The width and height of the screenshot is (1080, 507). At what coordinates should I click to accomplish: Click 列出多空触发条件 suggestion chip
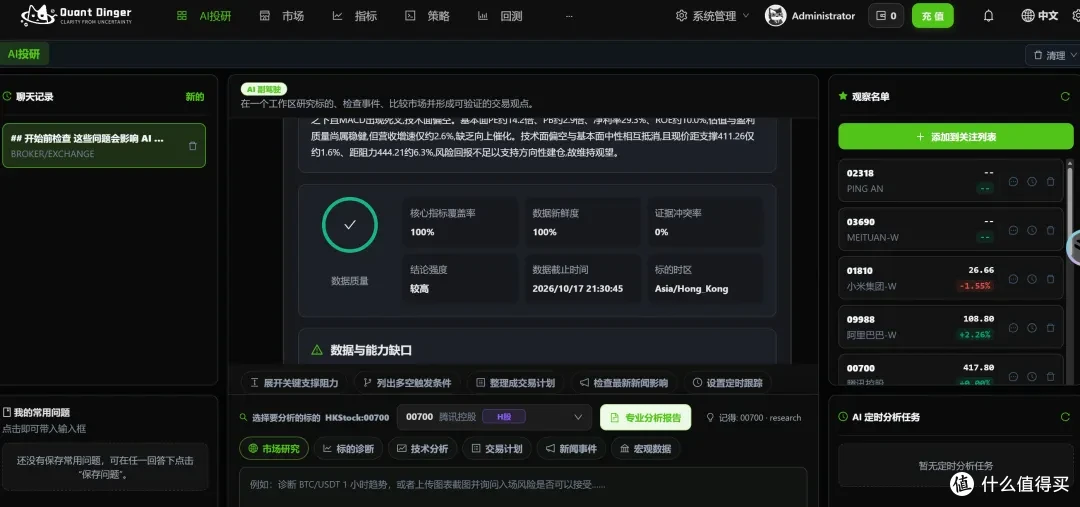coord(407,382)
